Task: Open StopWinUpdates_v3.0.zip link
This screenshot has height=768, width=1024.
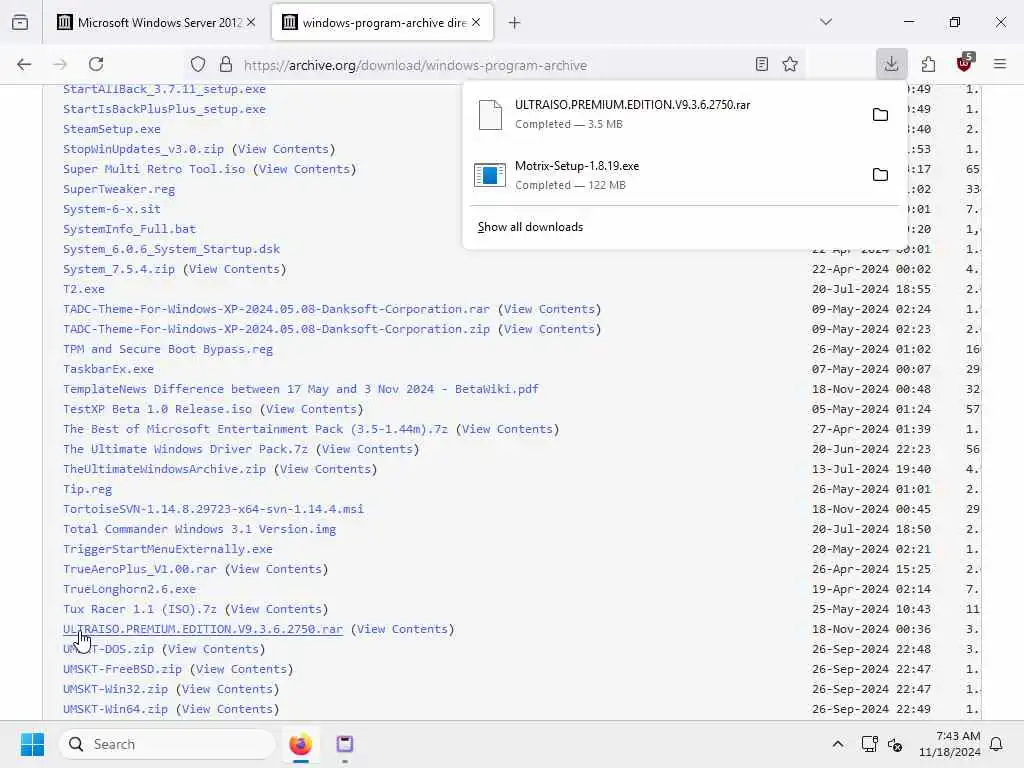Action: coord(143,149)
